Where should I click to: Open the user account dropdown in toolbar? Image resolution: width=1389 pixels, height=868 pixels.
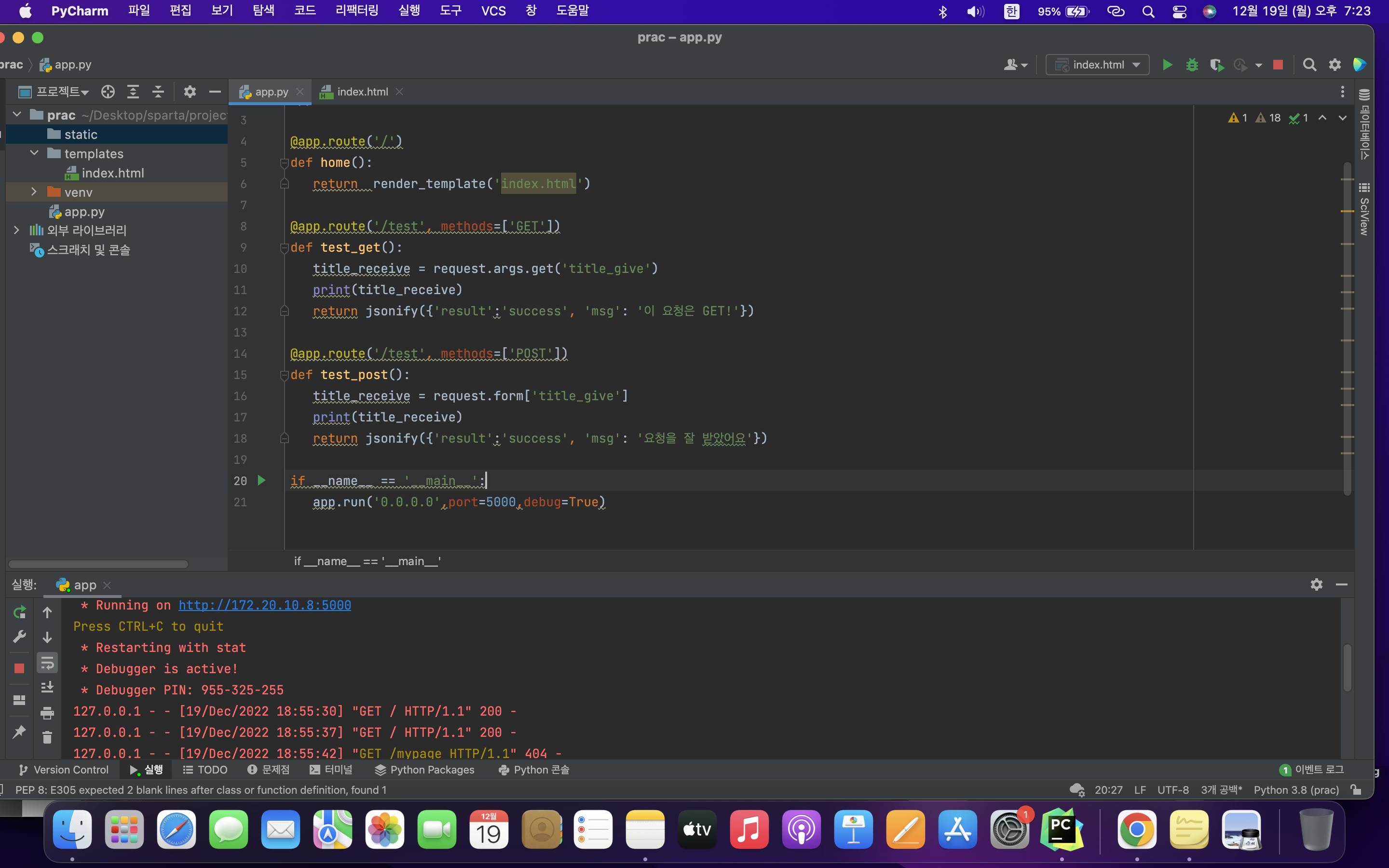[1015, 65]
